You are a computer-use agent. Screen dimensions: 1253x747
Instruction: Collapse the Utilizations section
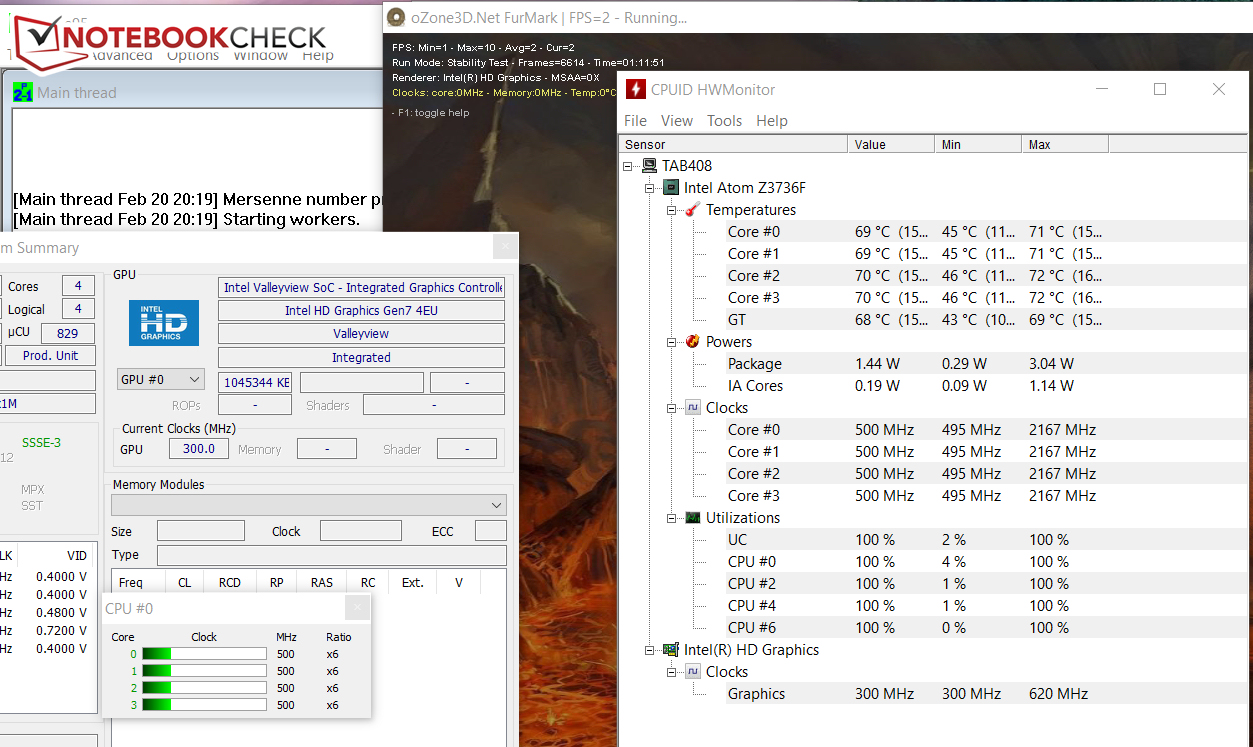(672, 518)
